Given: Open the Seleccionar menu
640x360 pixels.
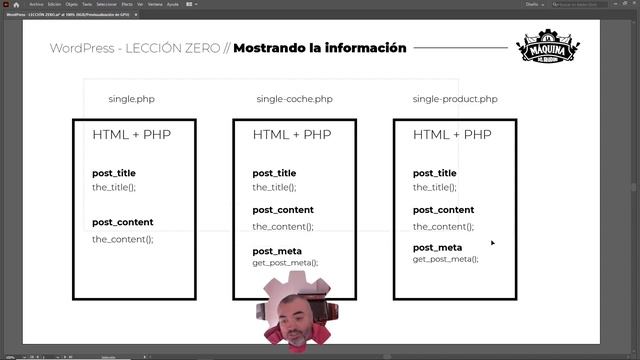Looking at the screenshot, I should coord(107,4).
